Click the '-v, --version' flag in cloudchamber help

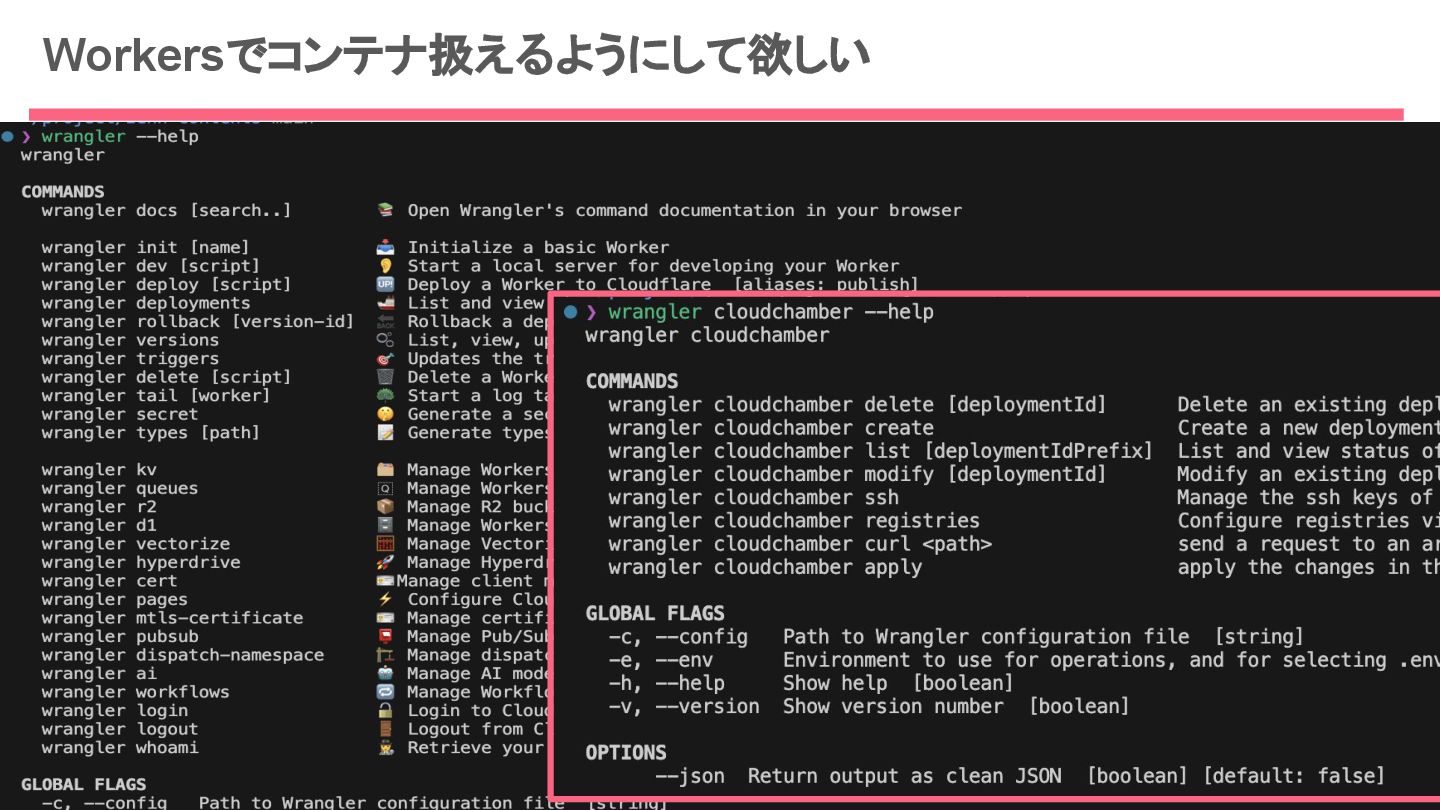(x=683, y=706)
